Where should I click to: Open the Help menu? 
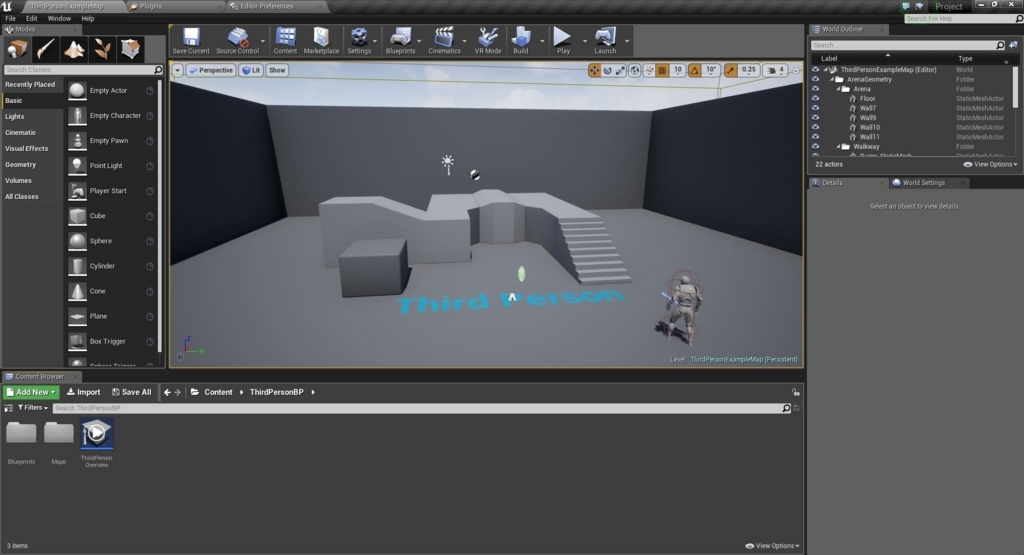[x=88, y=18]
